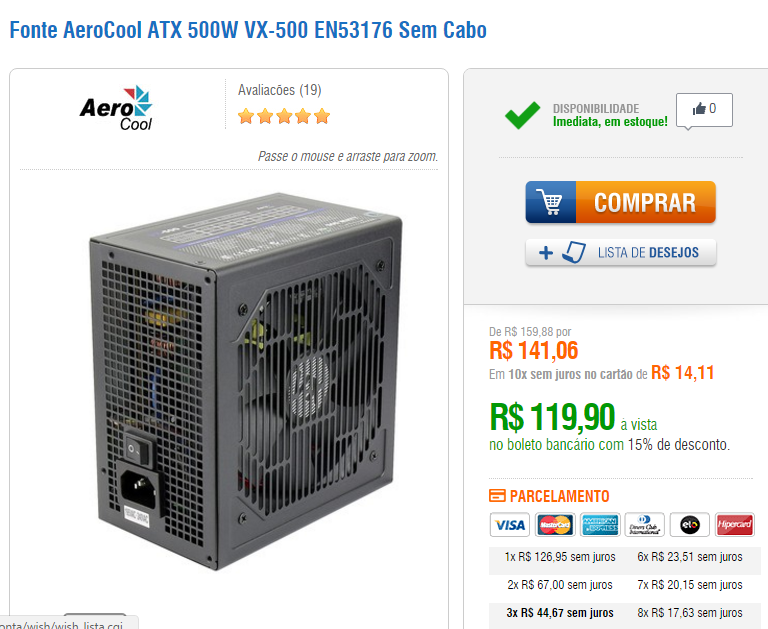Select the Hipercard payment icon
This screenshot has height=629, width=768.
[x=735, y=525]
